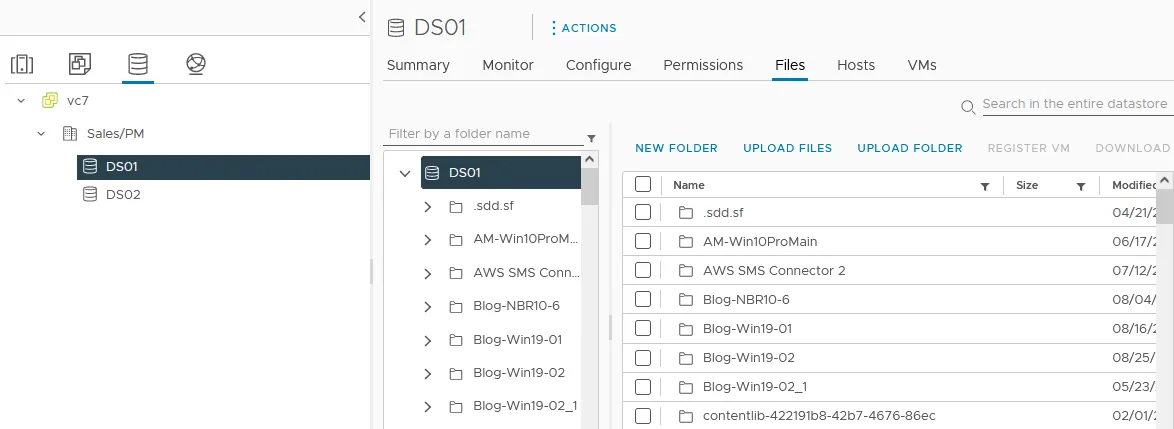
Task: Toggle the select-all checkbox in header
Action: tap(643, 184)
